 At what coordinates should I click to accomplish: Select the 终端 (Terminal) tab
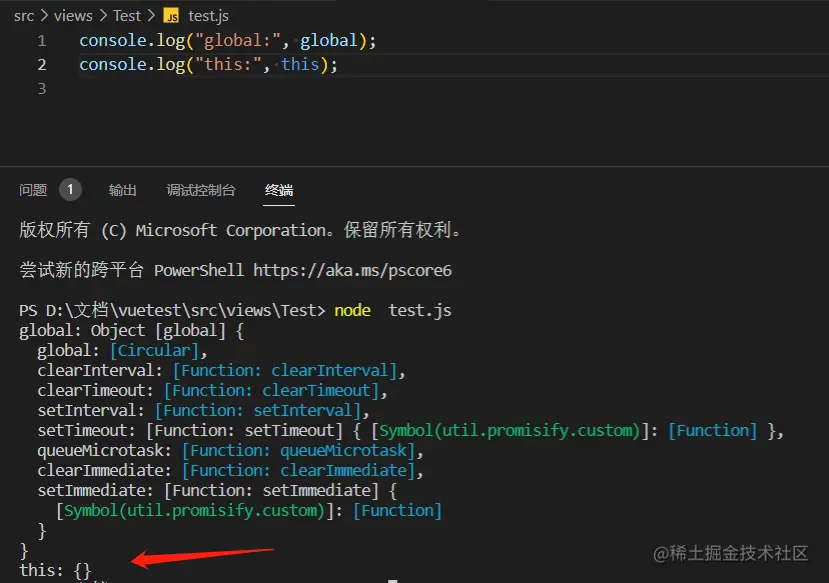coord(279,190)
